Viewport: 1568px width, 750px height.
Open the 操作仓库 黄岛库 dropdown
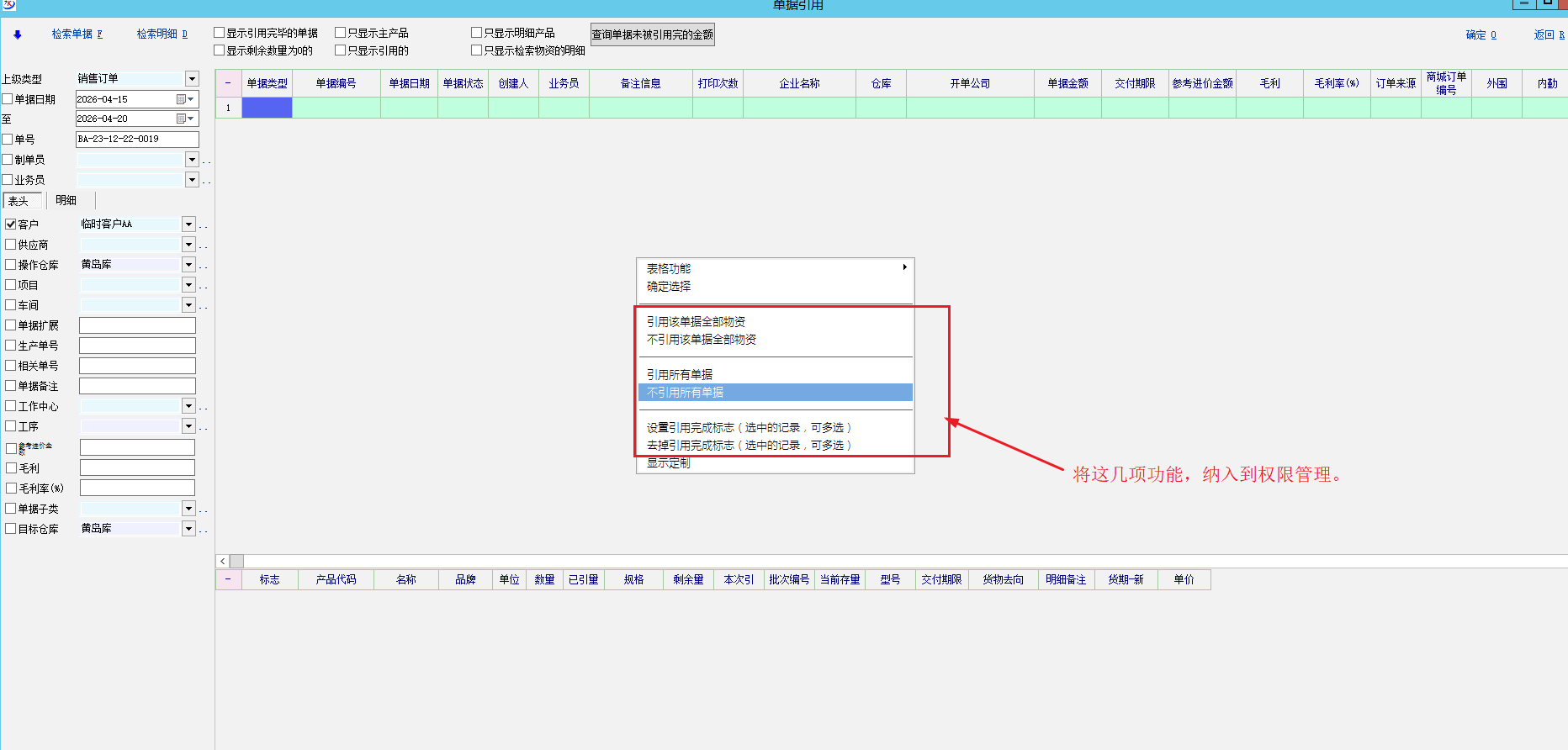[188, 265]
